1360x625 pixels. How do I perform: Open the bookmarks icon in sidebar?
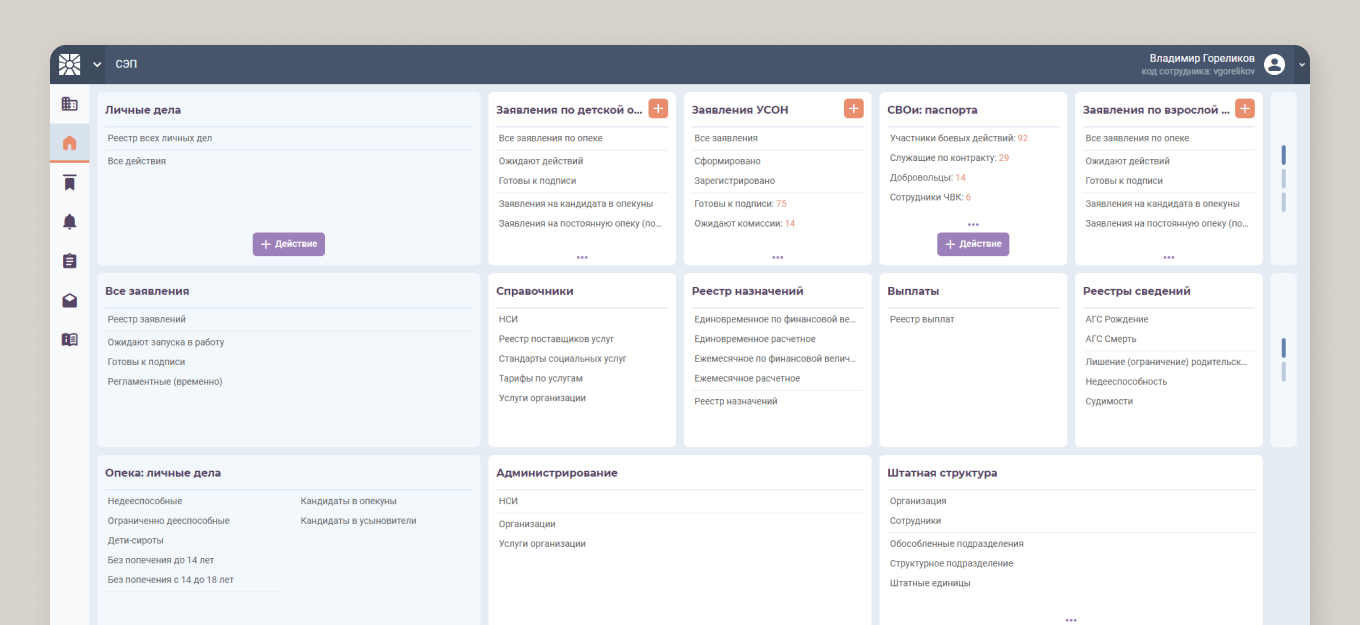point(69,182)
